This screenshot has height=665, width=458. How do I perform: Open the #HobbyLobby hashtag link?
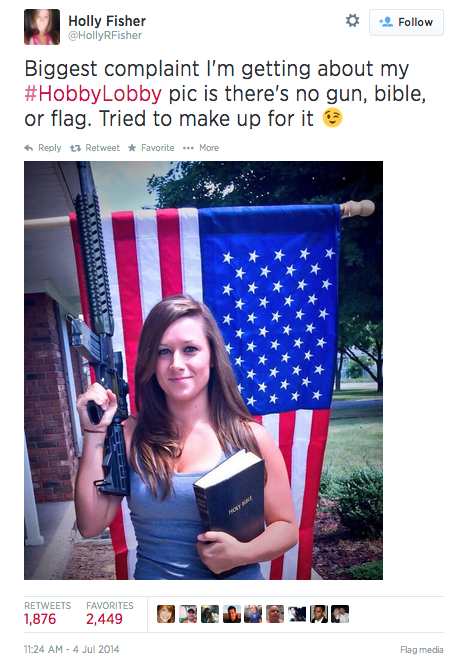point(93,94)
